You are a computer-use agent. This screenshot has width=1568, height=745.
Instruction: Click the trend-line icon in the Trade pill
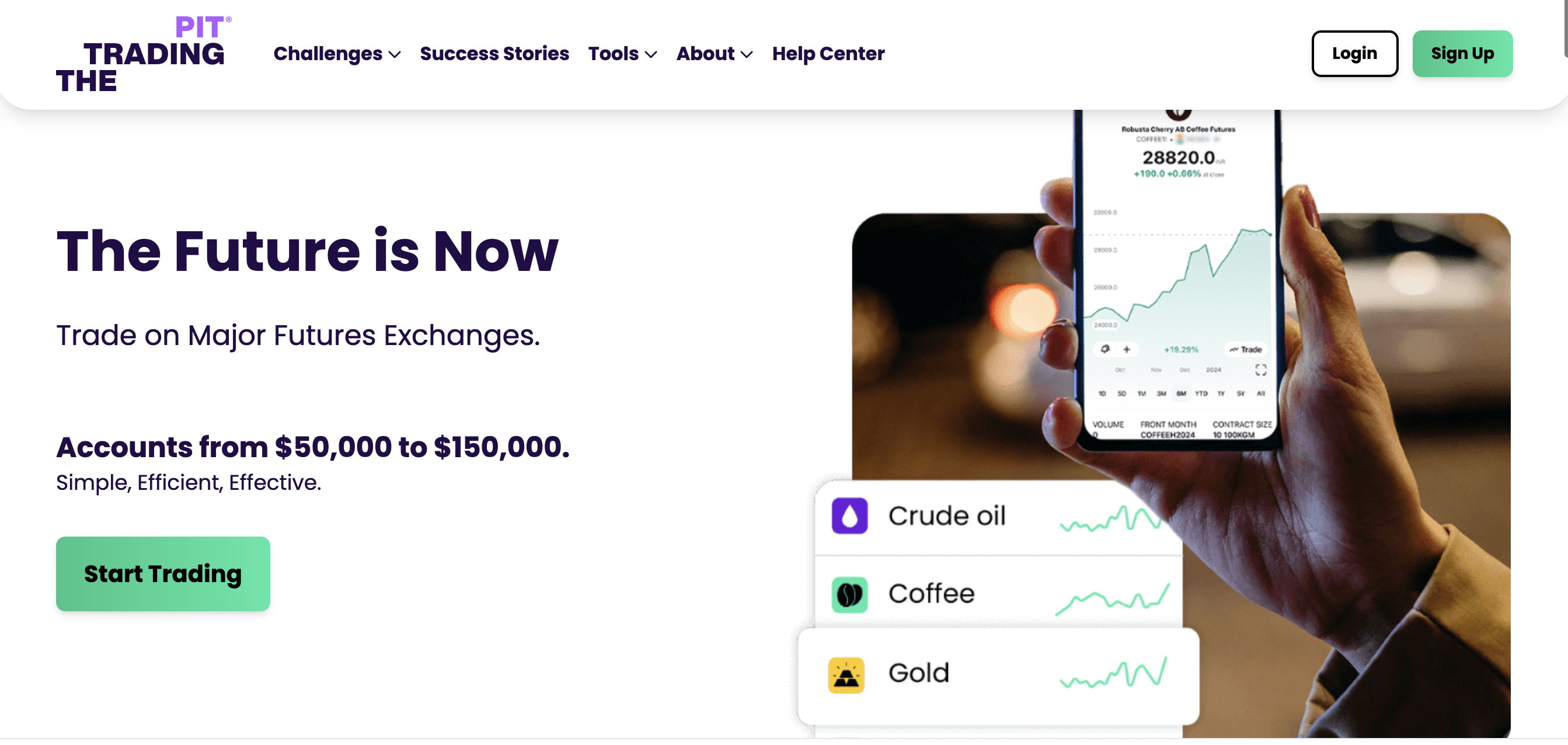click(1235, 350)
